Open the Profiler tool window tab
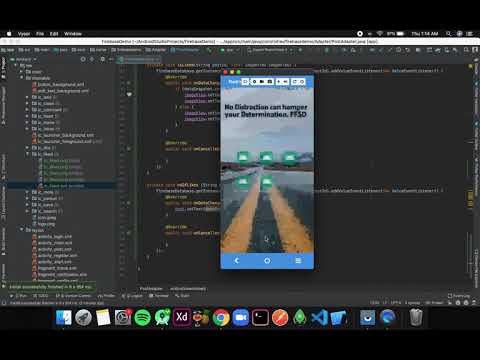 [x=106, y=296]
